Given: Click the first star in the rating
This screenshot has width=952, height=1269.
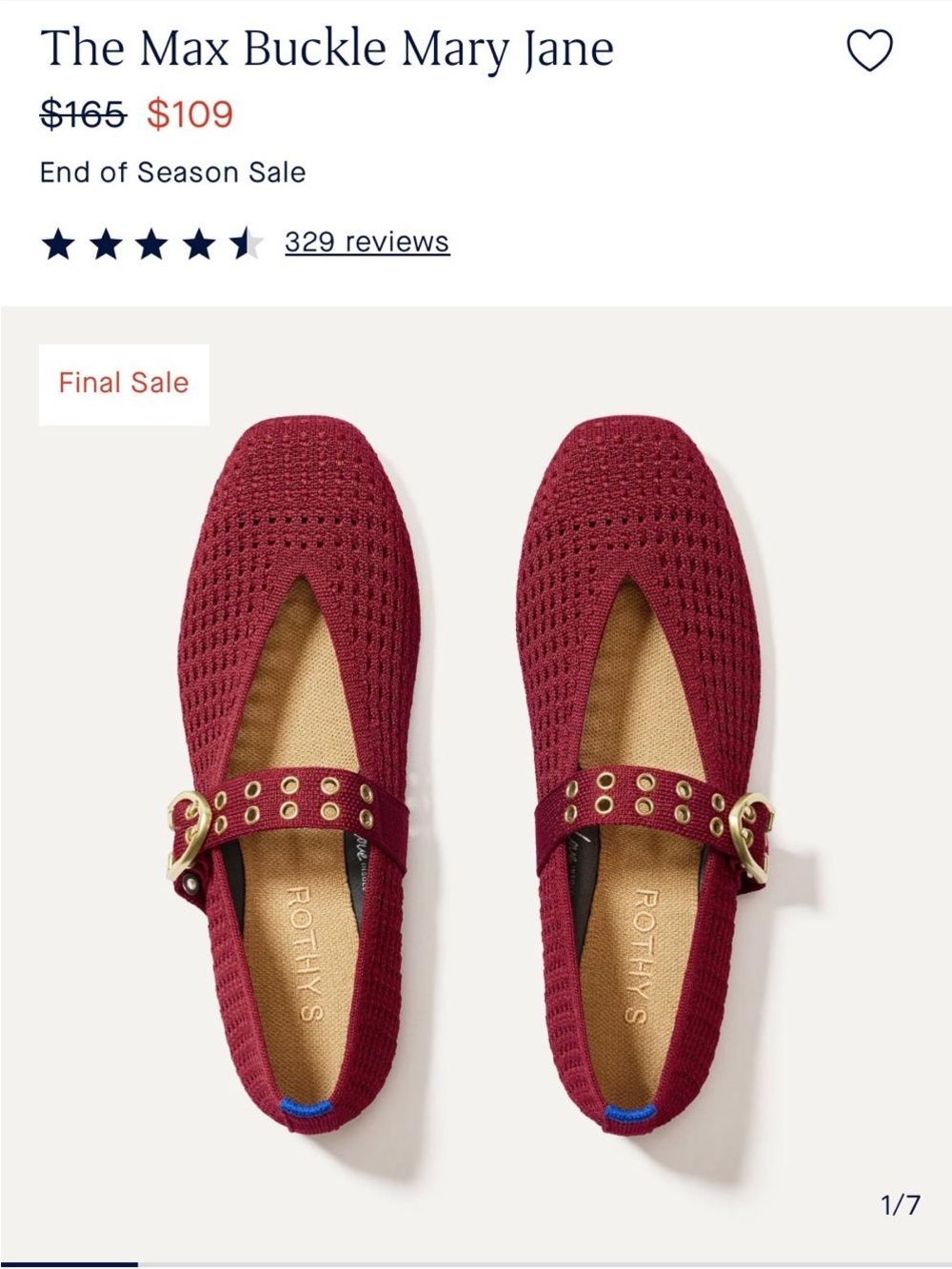Looking at the screenshot, I should pyautogui.click(x=58, y=245).
